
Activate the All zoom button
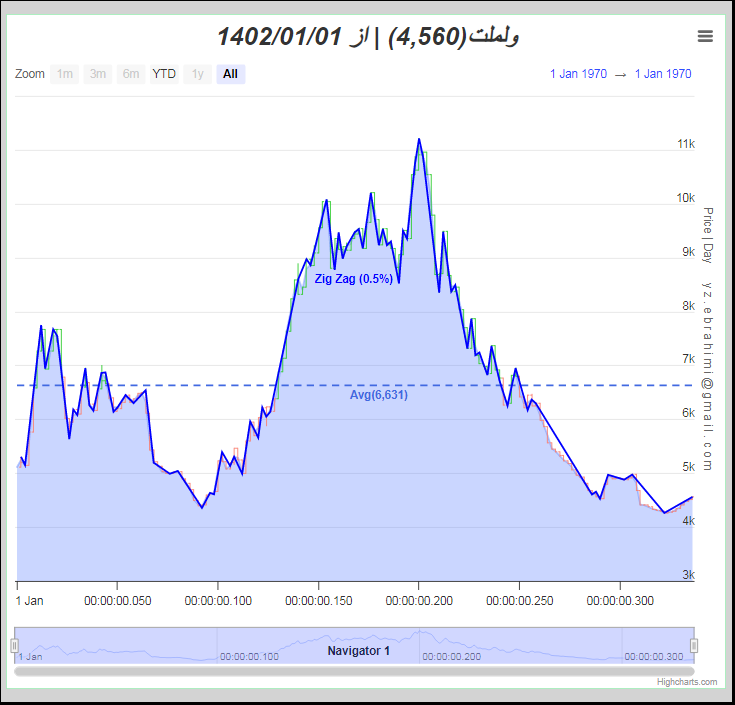coord(231,74)
